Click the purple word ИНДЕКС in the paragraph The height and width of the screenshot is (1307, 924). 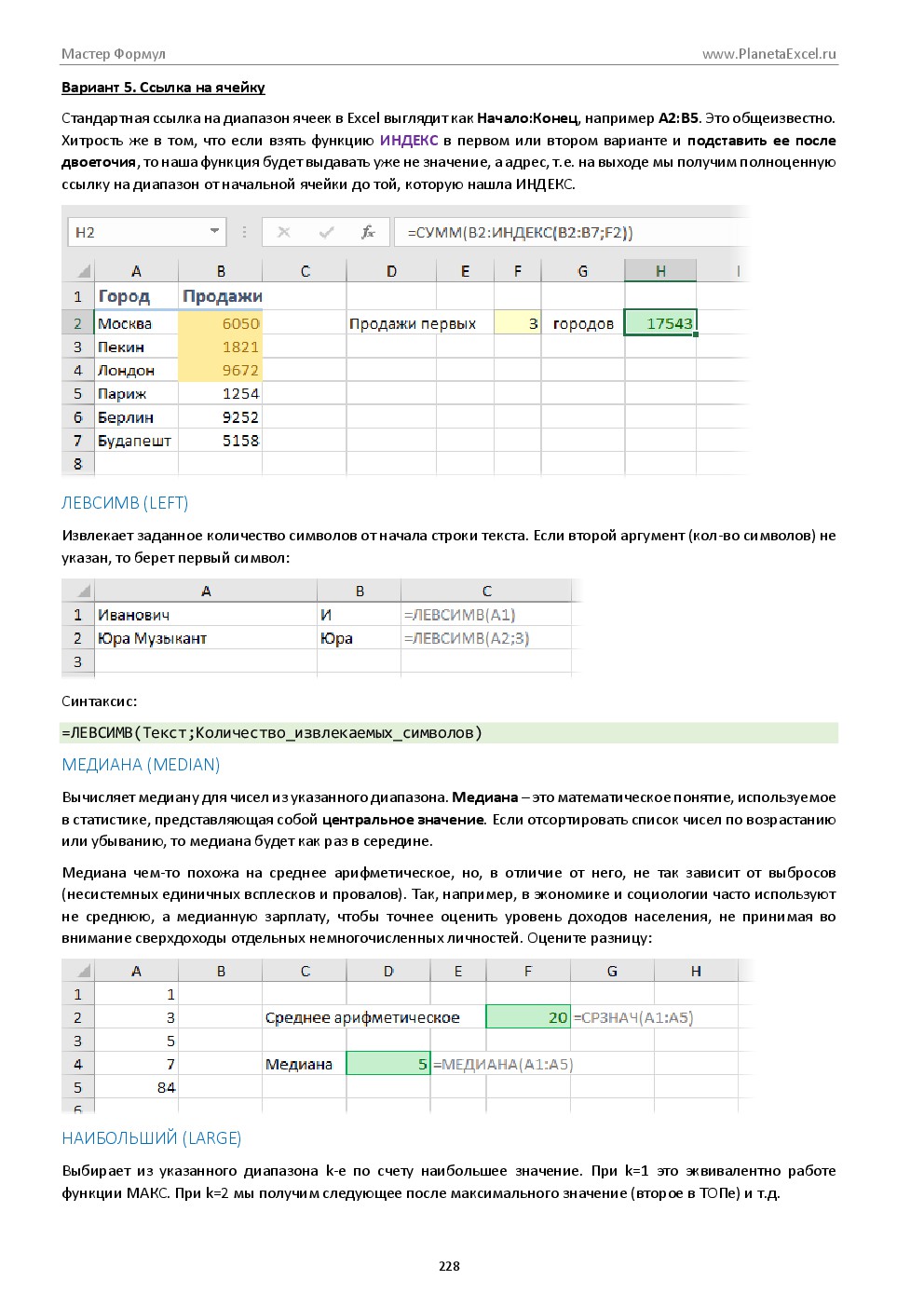[409, 141]
